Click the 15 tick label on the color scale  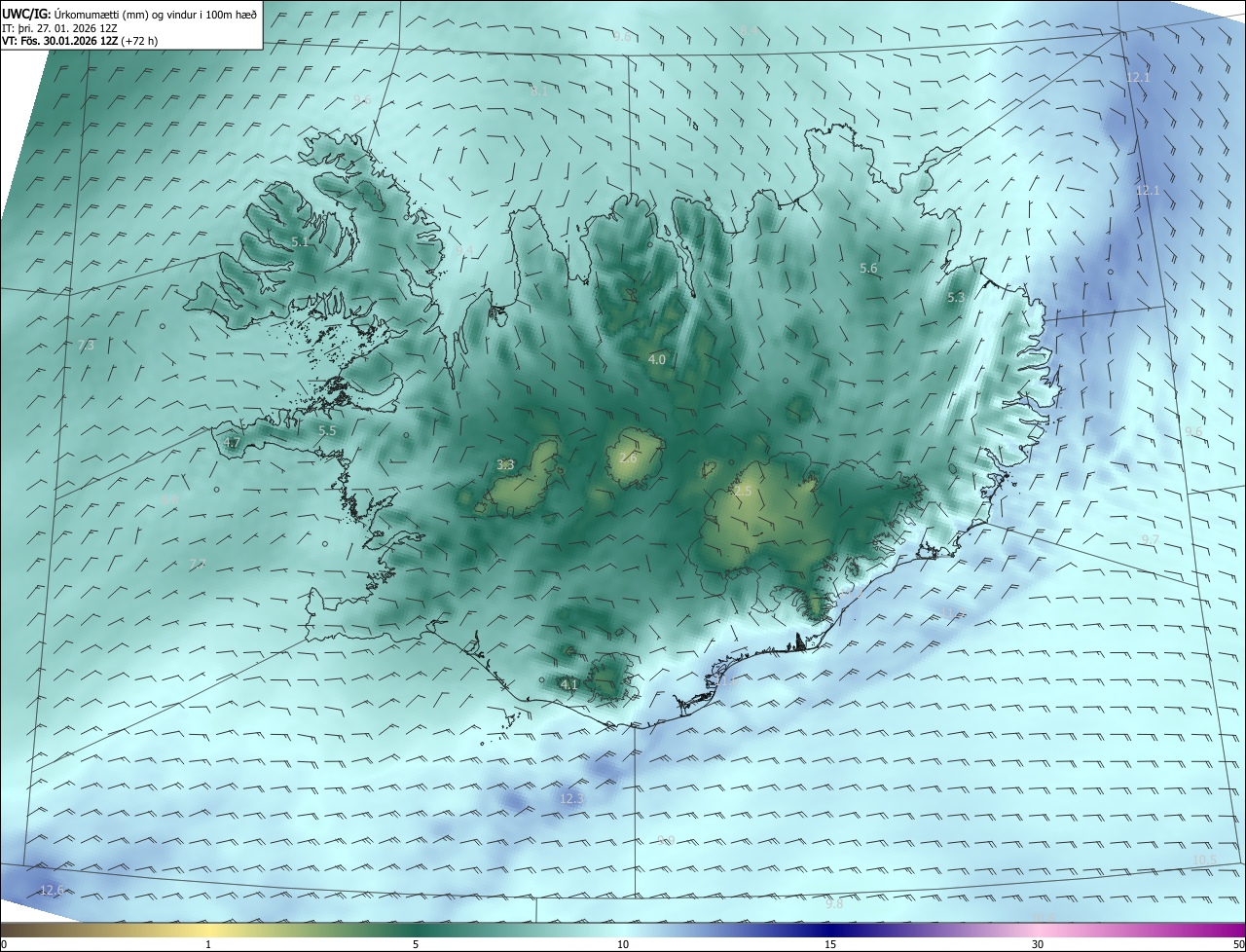pos(830,944)
